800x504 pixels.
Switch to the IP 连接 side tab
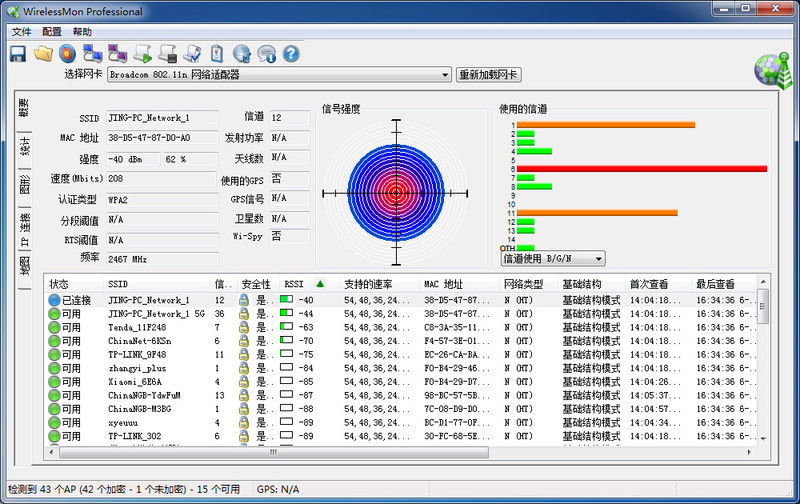pos(24,228)
